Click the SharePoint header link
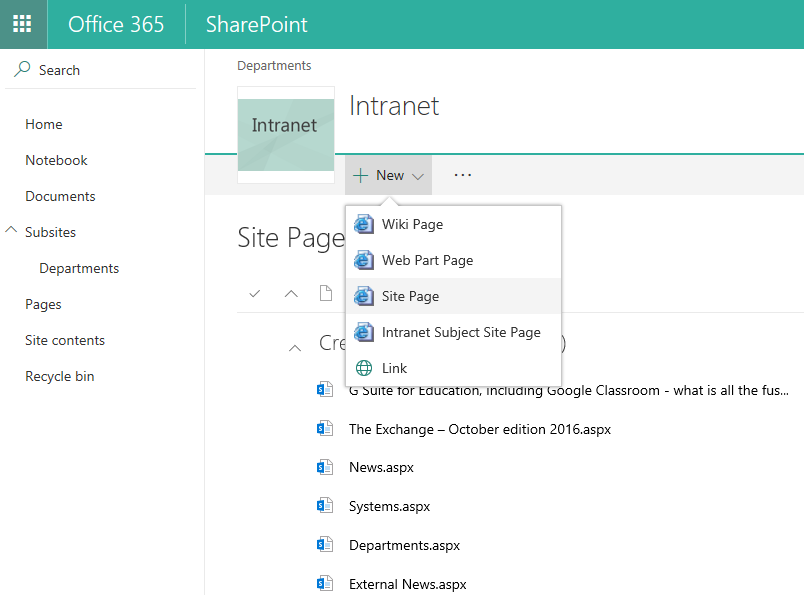Viewport: 804px width, 595px height. pos(256,24)
